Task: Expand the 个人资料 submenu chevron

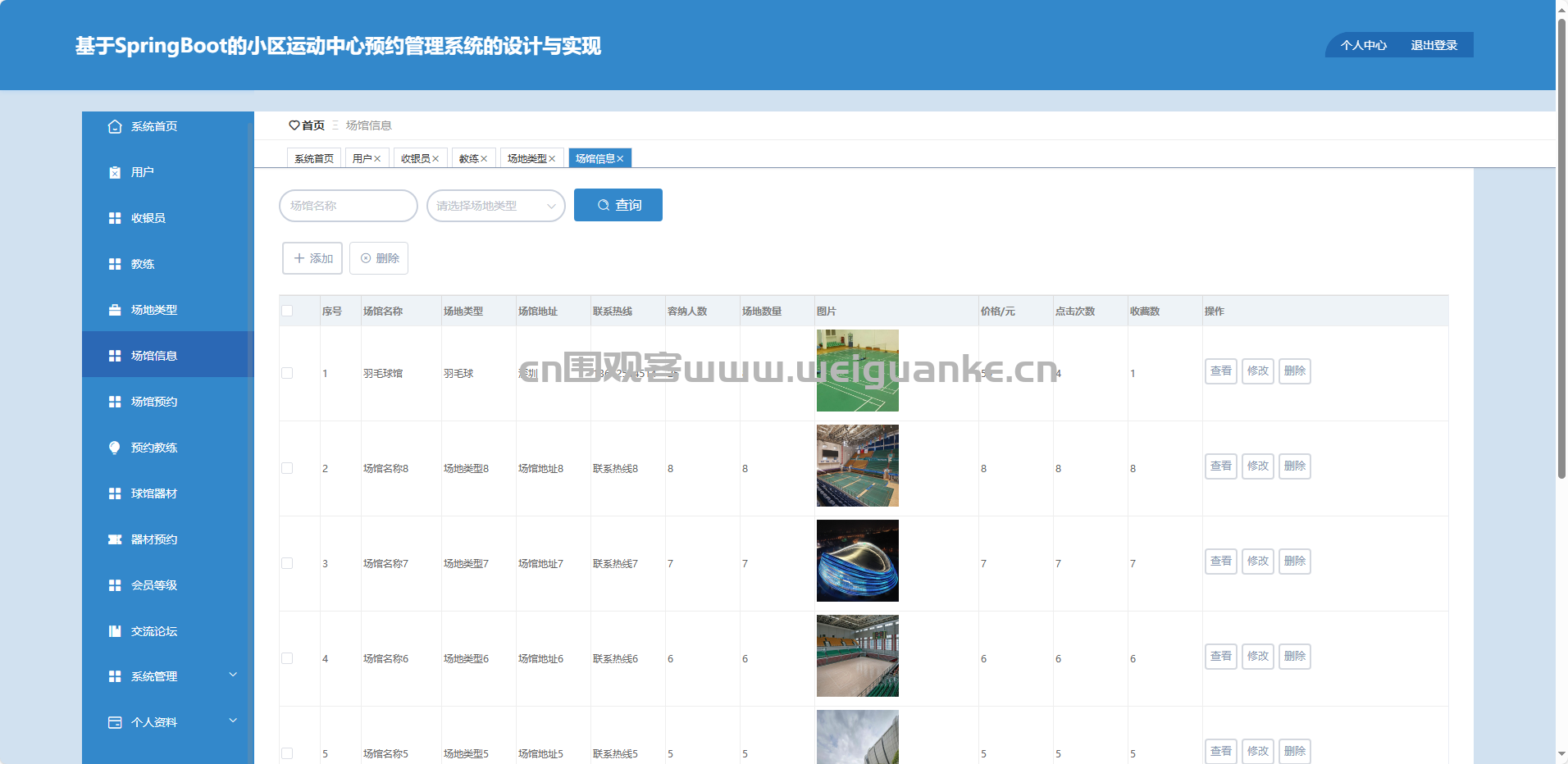Action: pos(233,721)
